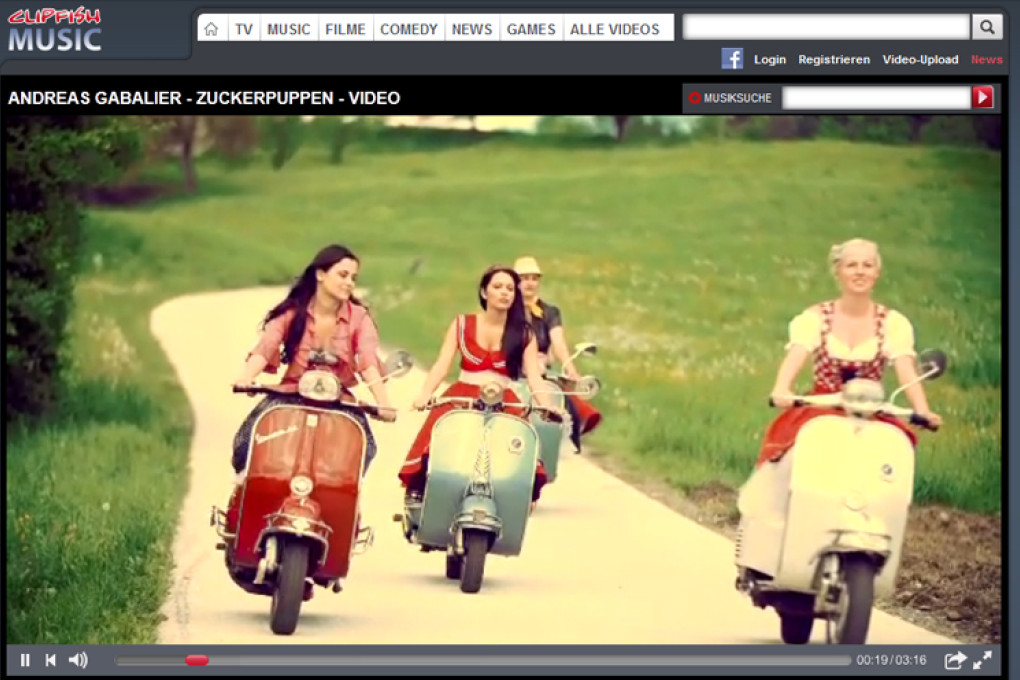The height and width of the screenshot is (680, 1020).
Task: Go to the home page icon
Action: 211,29
